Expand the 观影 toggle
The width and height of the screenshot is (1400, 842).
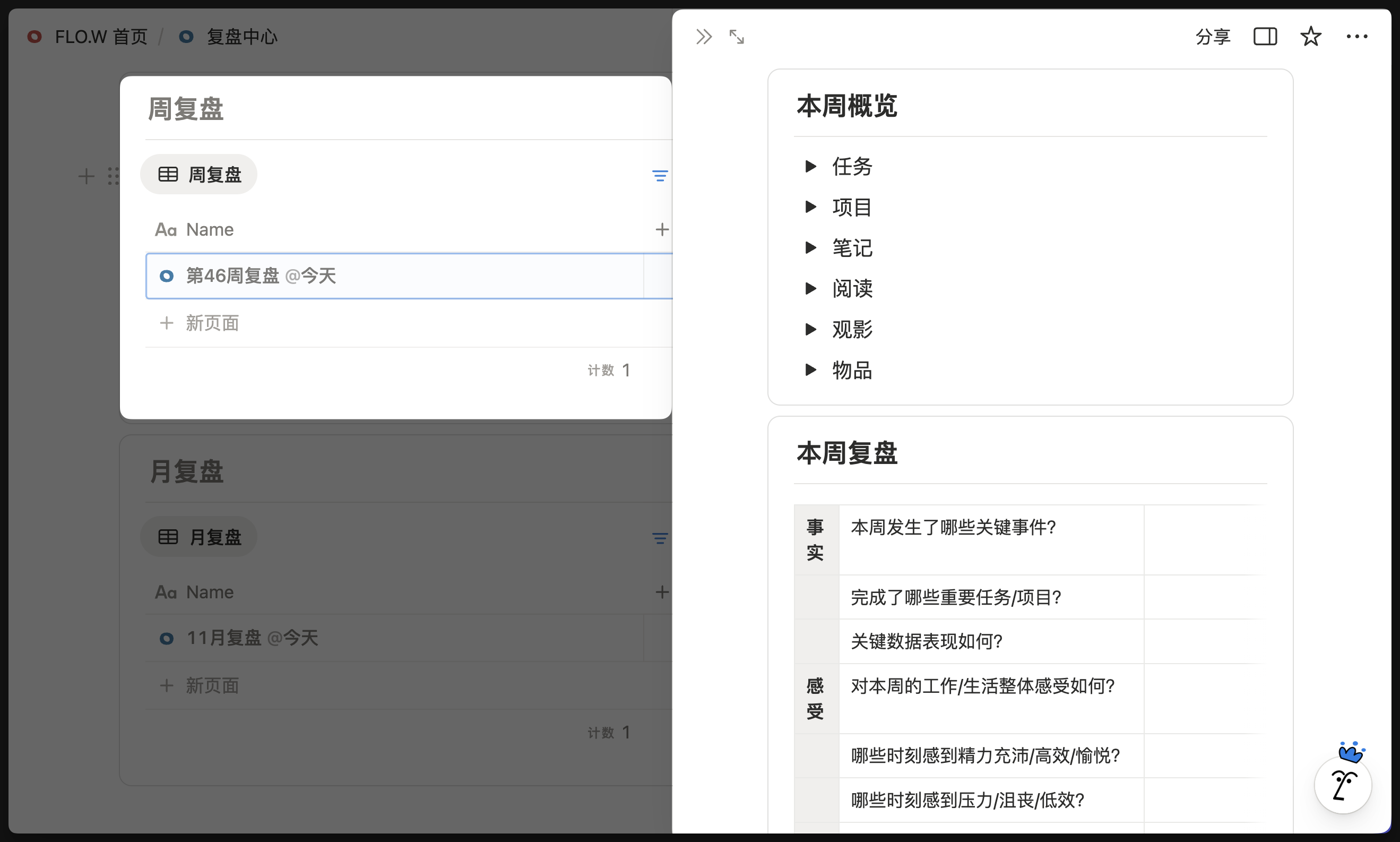pos(811,330)
